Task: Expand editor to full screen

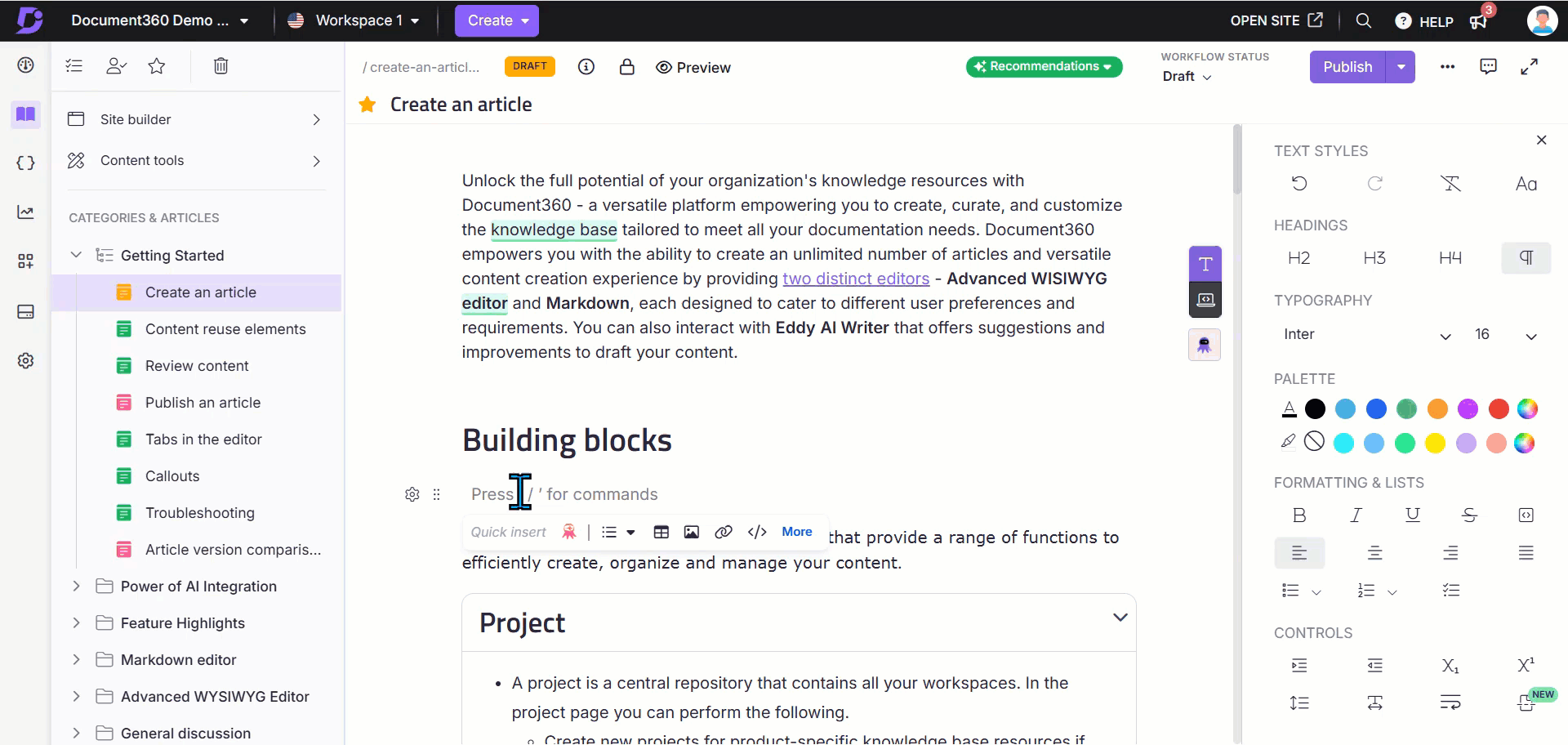Action: coord(1529,67)
